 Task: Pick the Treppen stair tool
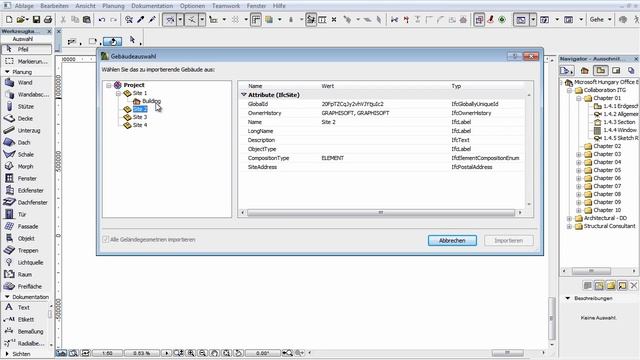tap(27, 251)
